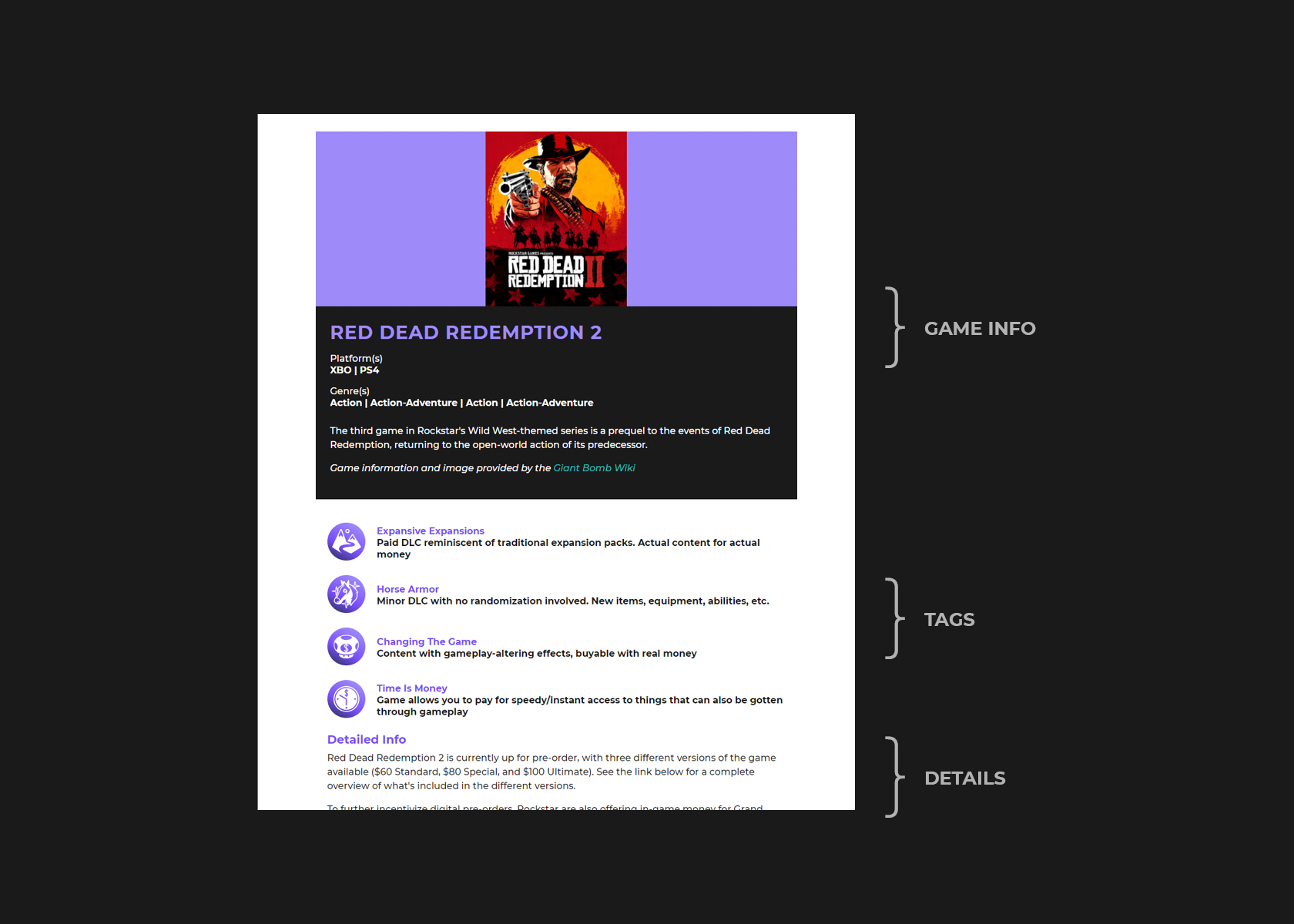Open the Changing The Game tag link

coord(426,641)
